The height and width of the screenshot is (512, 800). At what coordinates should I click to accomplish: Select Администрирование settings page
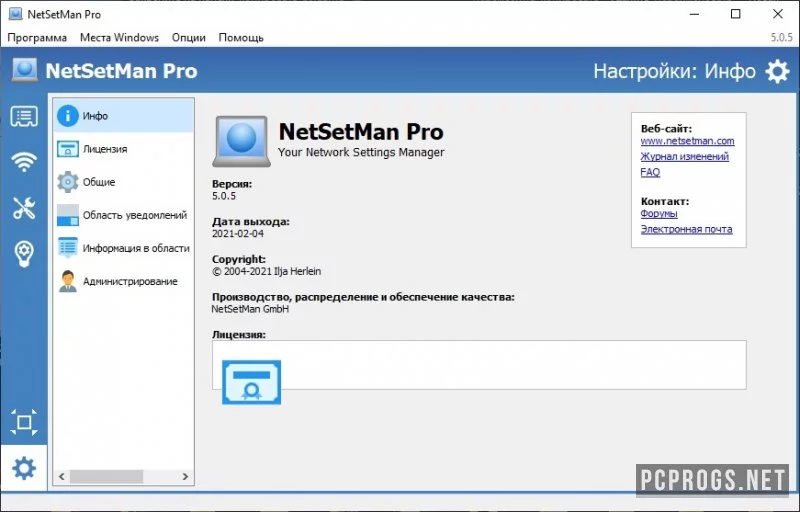coord(123,281)
